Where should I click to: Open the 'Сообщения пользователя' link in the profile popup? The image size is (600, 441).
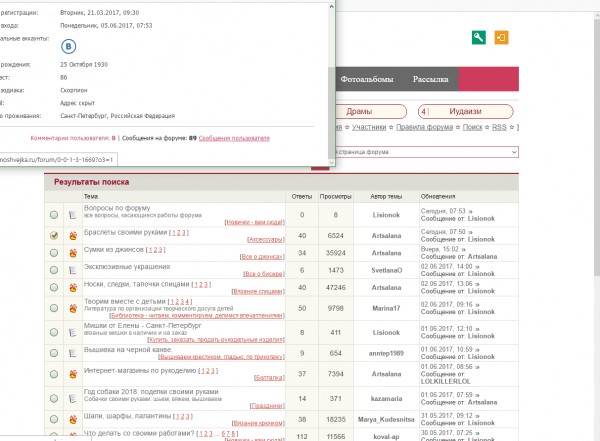pyautogui.click(x=234, y=138)
